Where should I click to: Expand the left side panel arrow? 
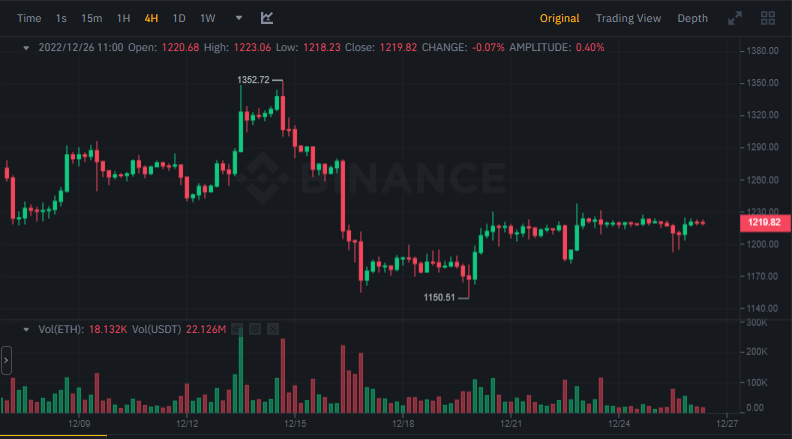tap(6, 360)
